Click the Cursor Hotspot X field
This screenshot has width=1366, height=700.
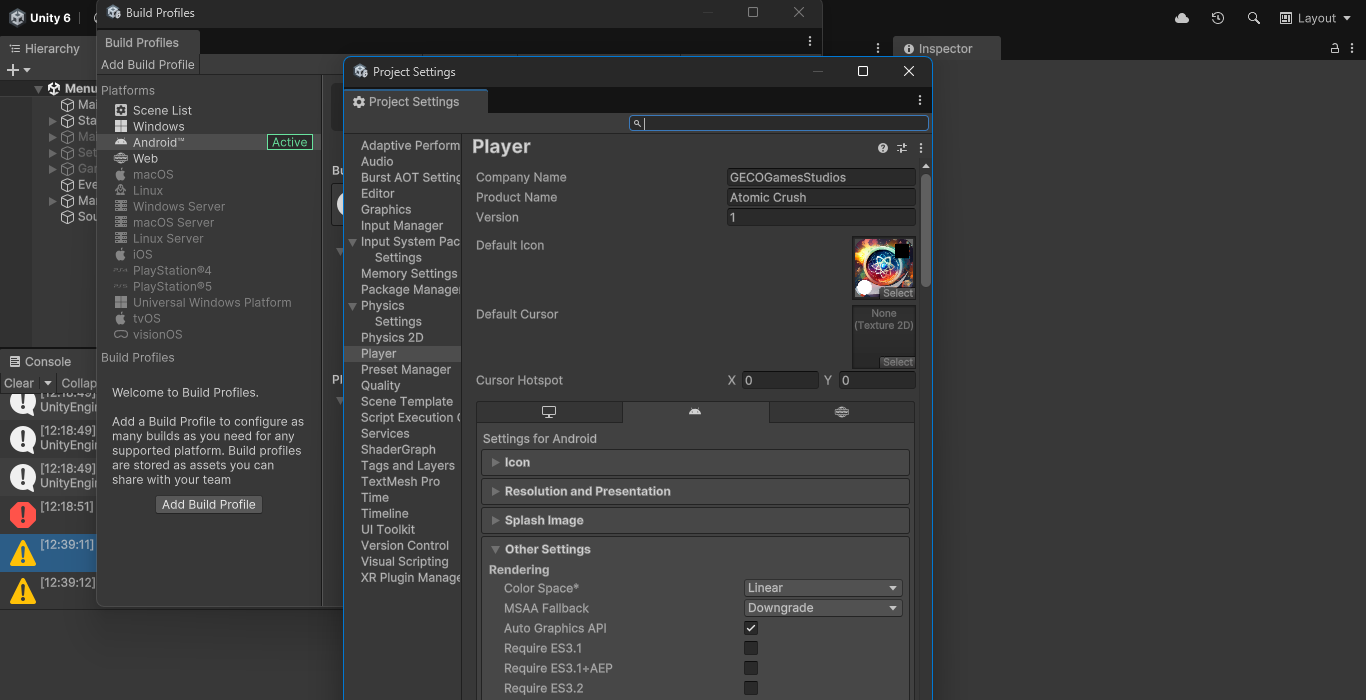(780, 380)
